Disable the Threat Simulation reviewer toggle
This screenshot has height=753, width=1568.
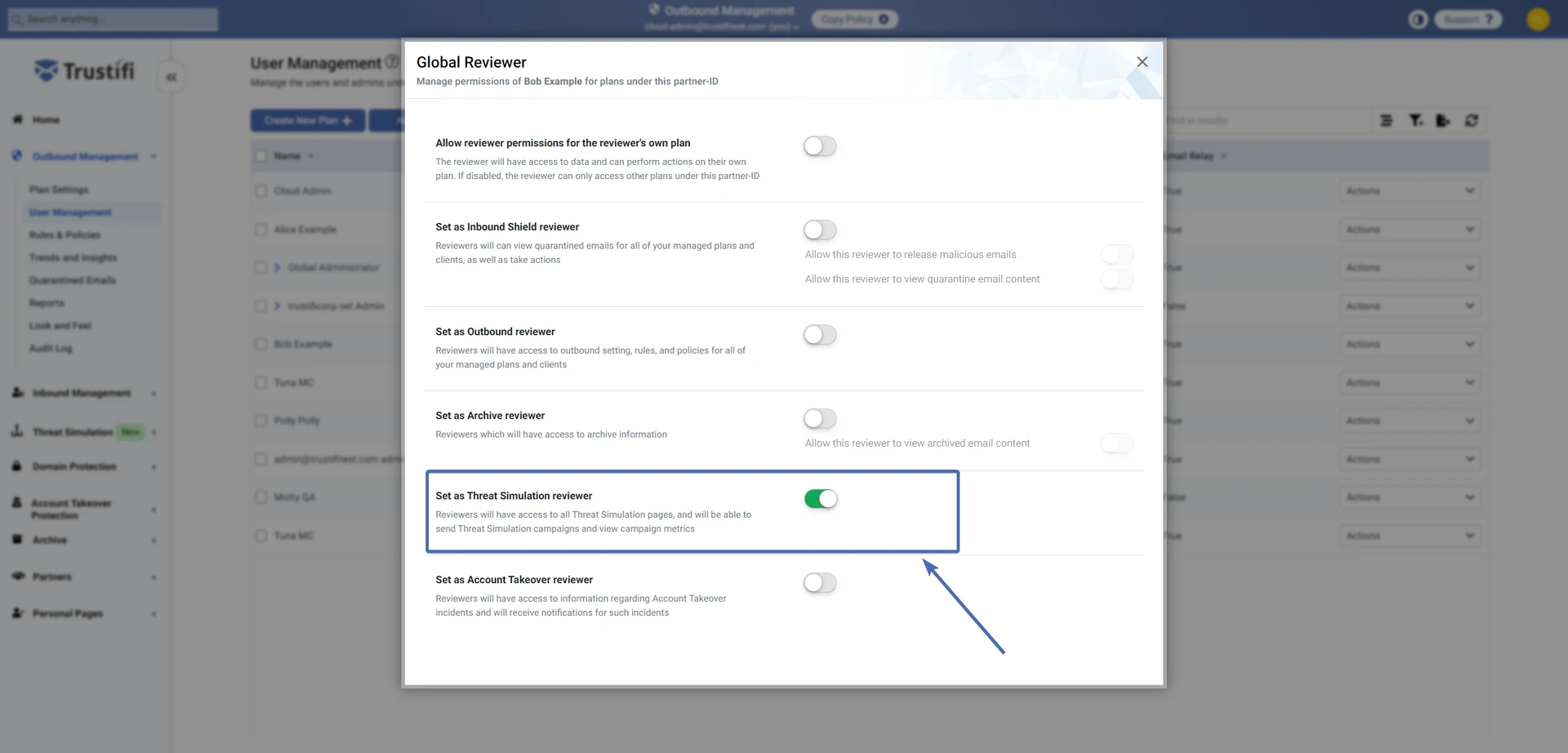pos(820,499)
